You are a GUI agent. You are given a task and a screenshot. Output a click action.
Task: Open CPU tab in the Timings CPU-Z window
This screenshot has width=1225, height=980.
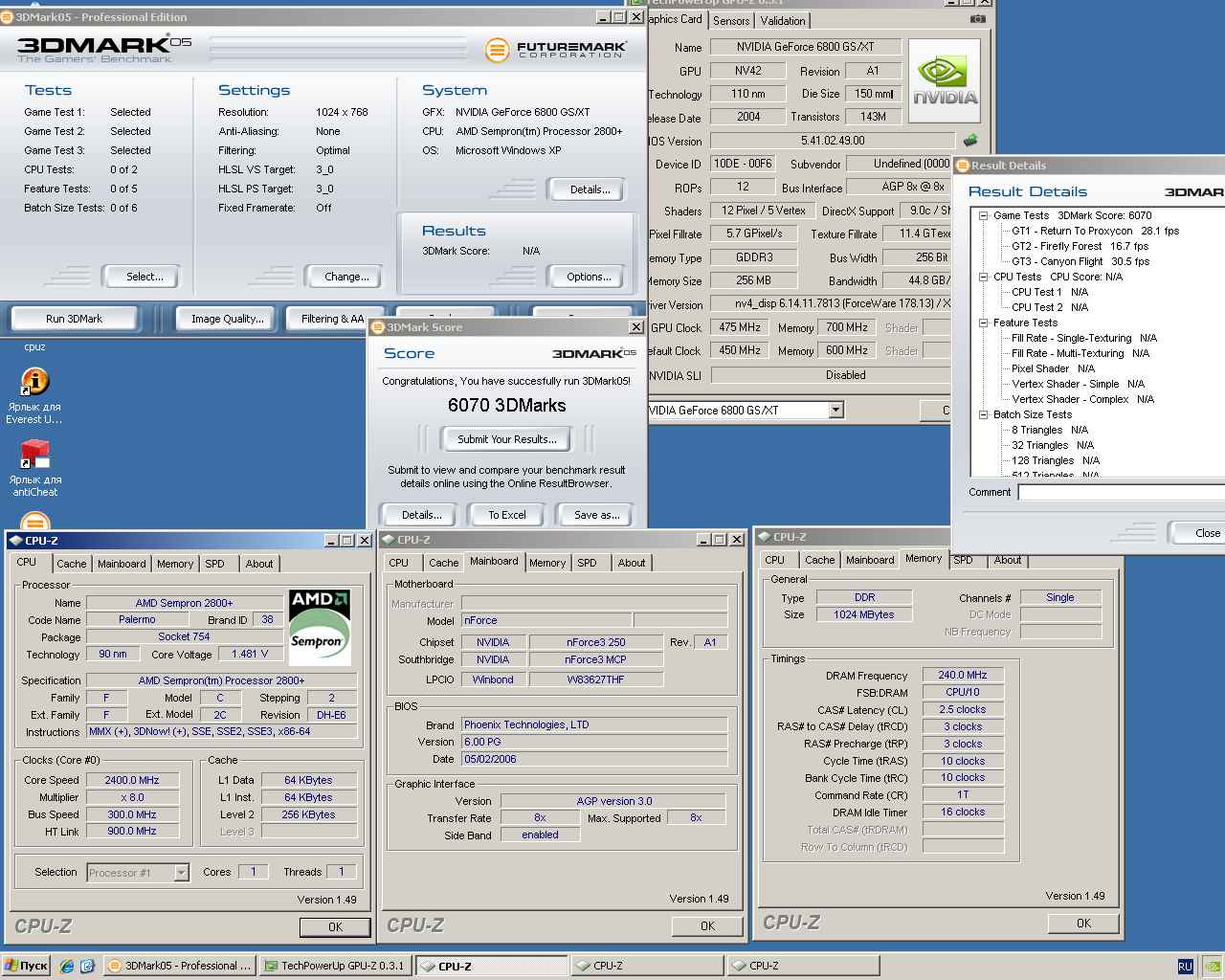(x=775, y=561)
